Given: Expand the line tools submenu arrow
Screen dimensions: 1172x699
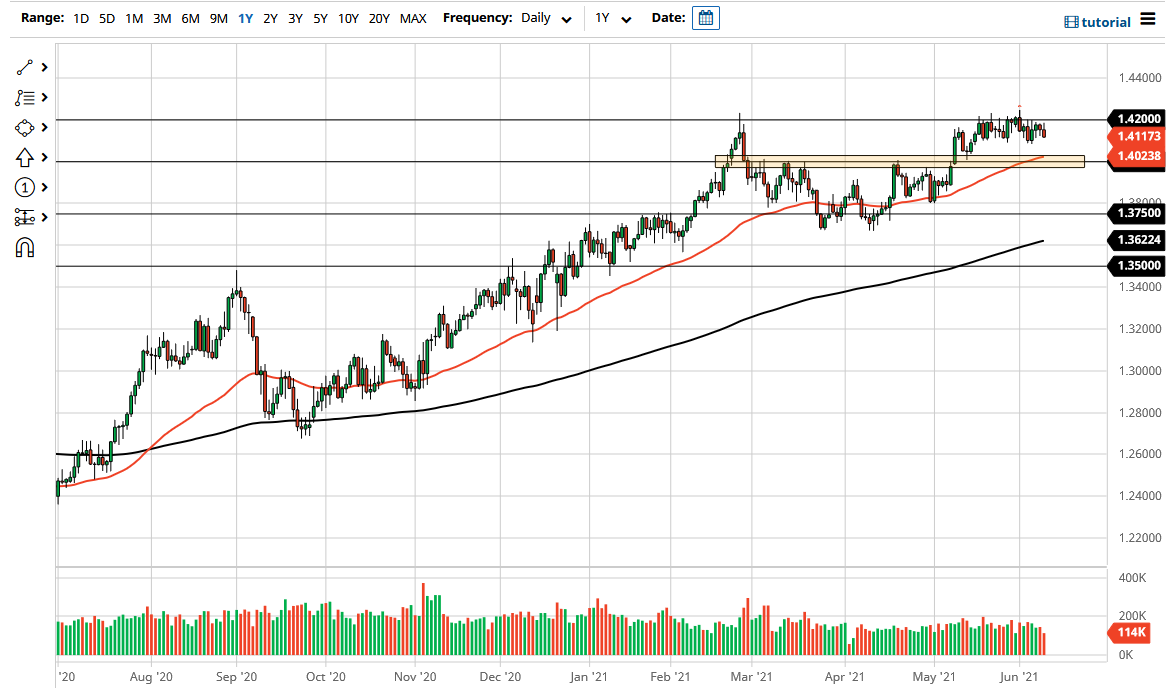Looking at the screenshot, I should tap(45, 67).
